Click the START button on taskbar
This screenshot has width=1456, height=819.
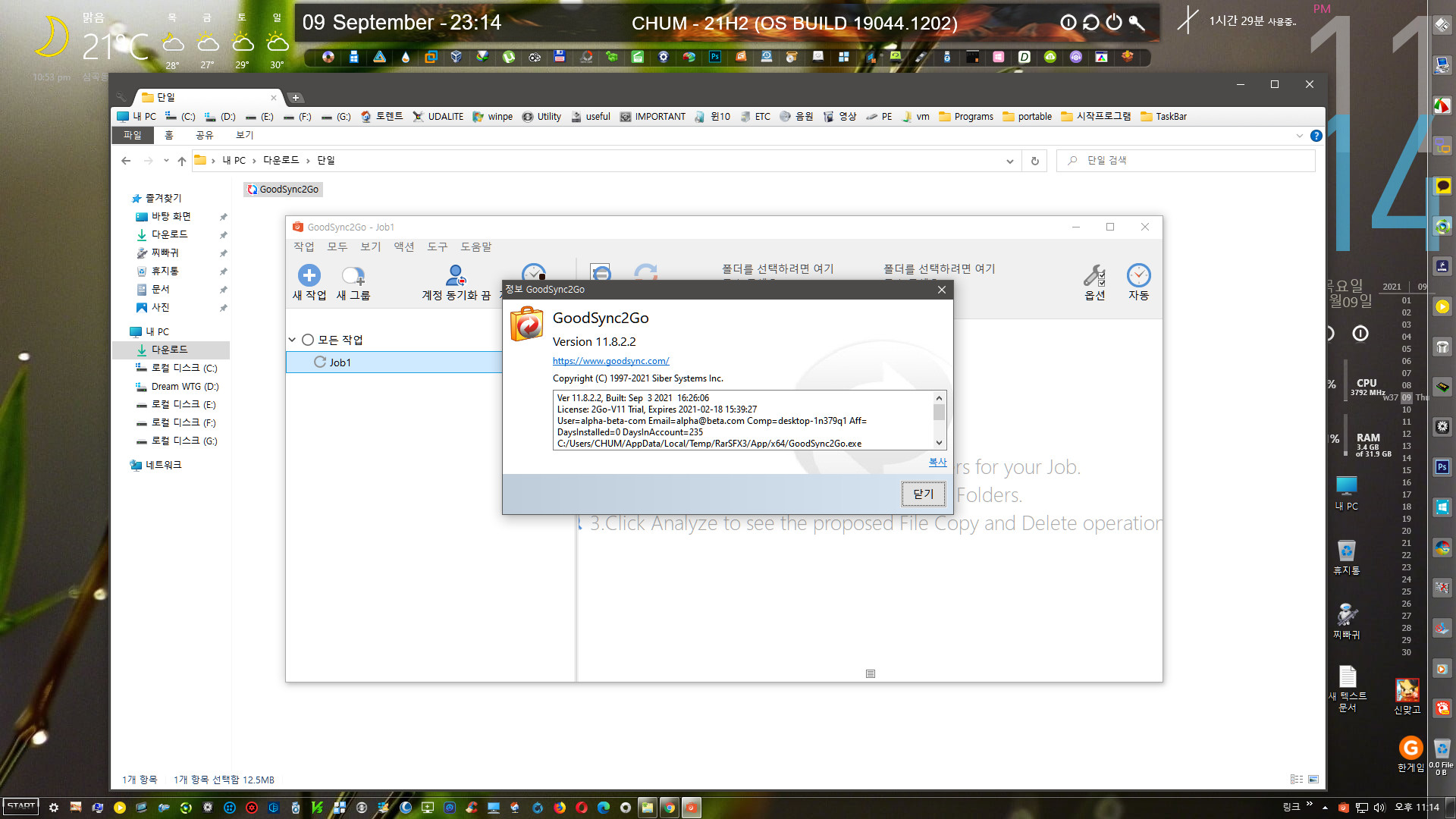pyautogui.click(x=20, y=806)
